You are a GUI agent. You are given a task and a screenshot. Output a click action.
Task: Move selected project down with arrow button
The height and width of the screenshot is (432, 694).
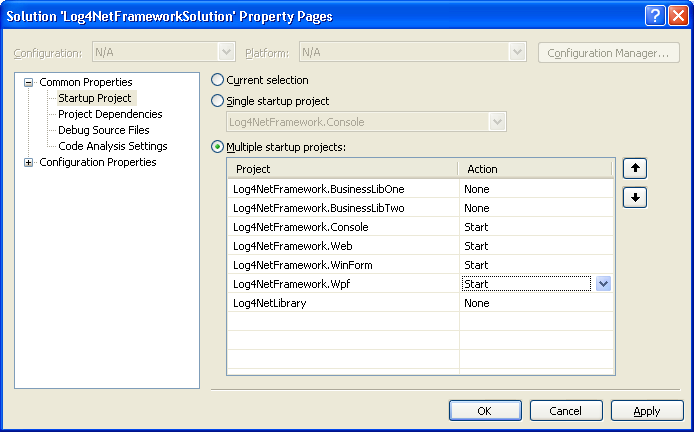(x=635, y=197)
